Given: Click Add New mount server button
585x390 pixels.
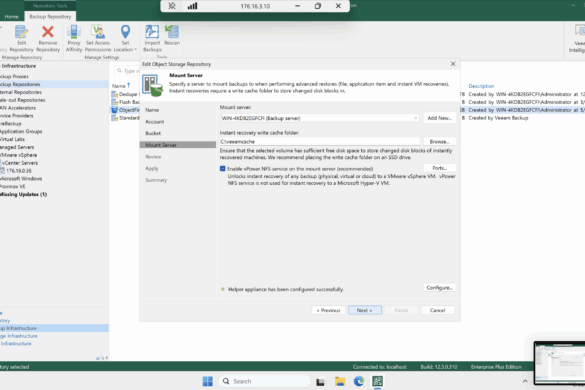Looking at the screenshot, I should click(x=439, y=118).
